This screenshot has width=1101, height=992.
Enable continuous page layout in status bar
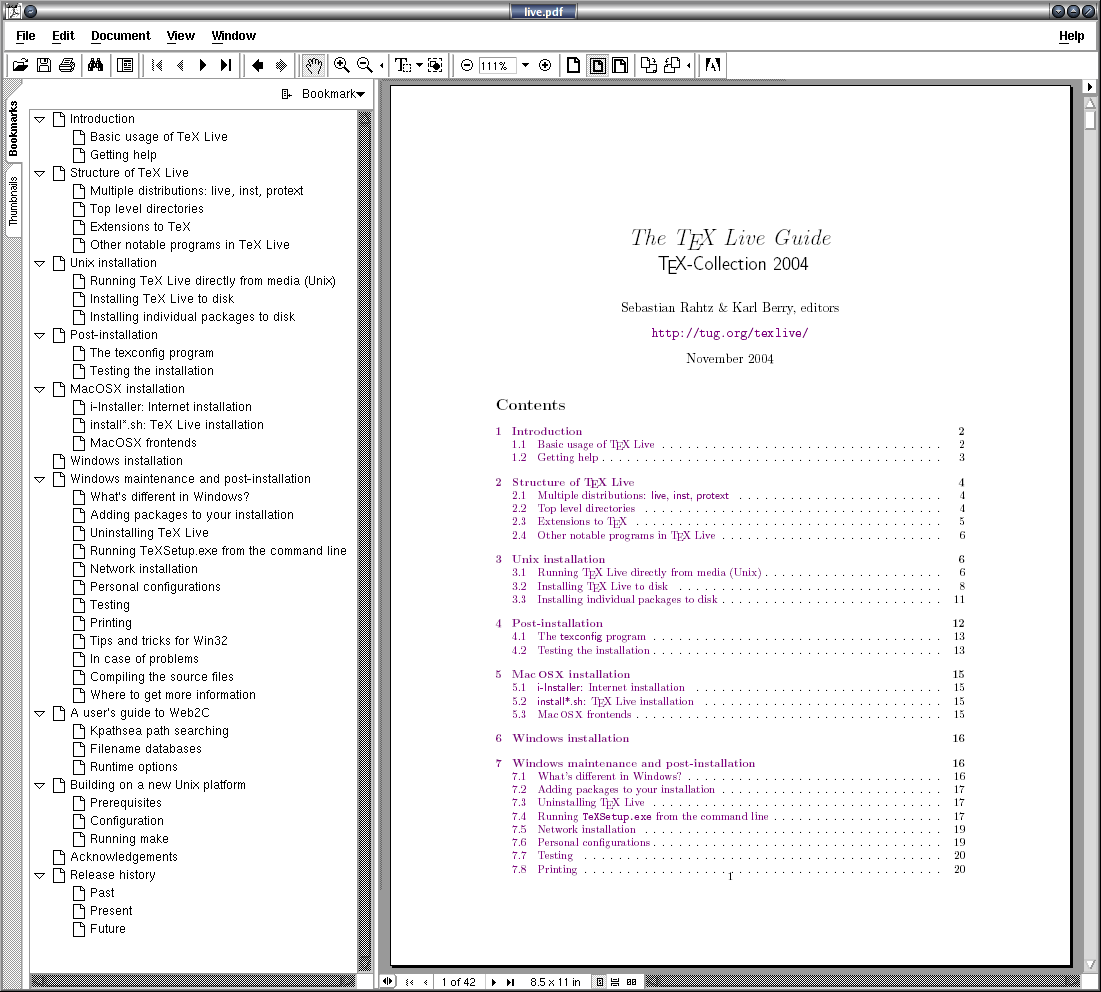(615, 982)
